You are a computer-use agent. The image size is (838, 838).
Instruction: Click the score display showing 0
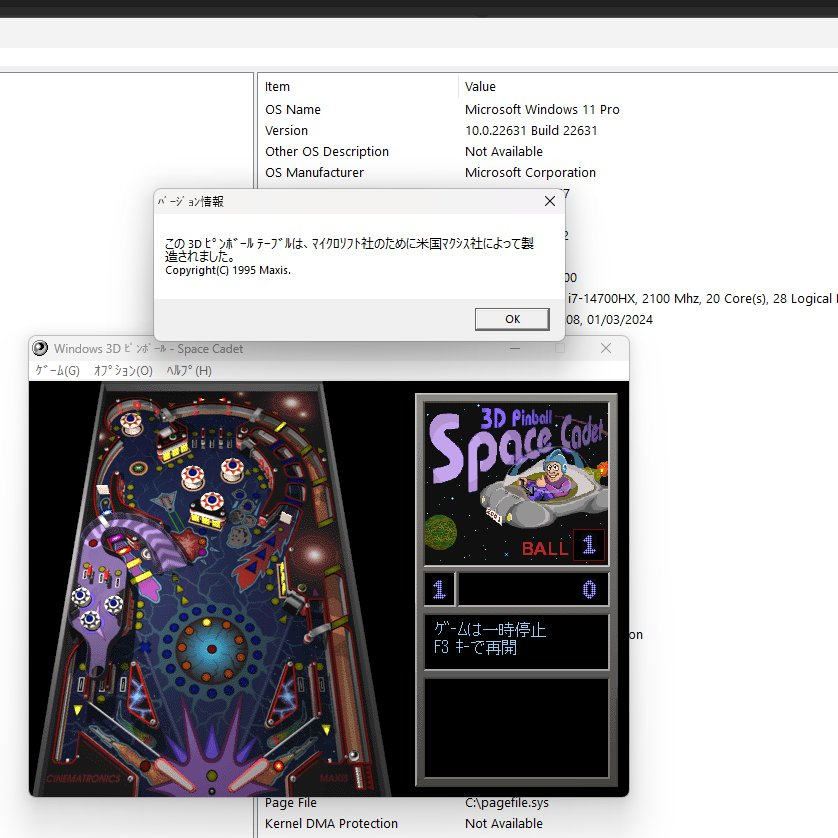point(533,589)
